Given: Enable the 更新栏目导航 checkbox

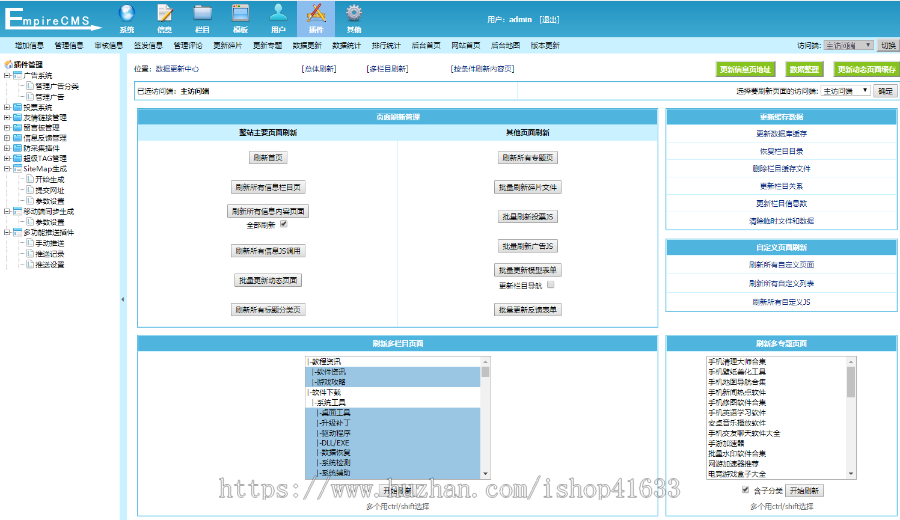Looking at the screenshot, I should 550,285.
